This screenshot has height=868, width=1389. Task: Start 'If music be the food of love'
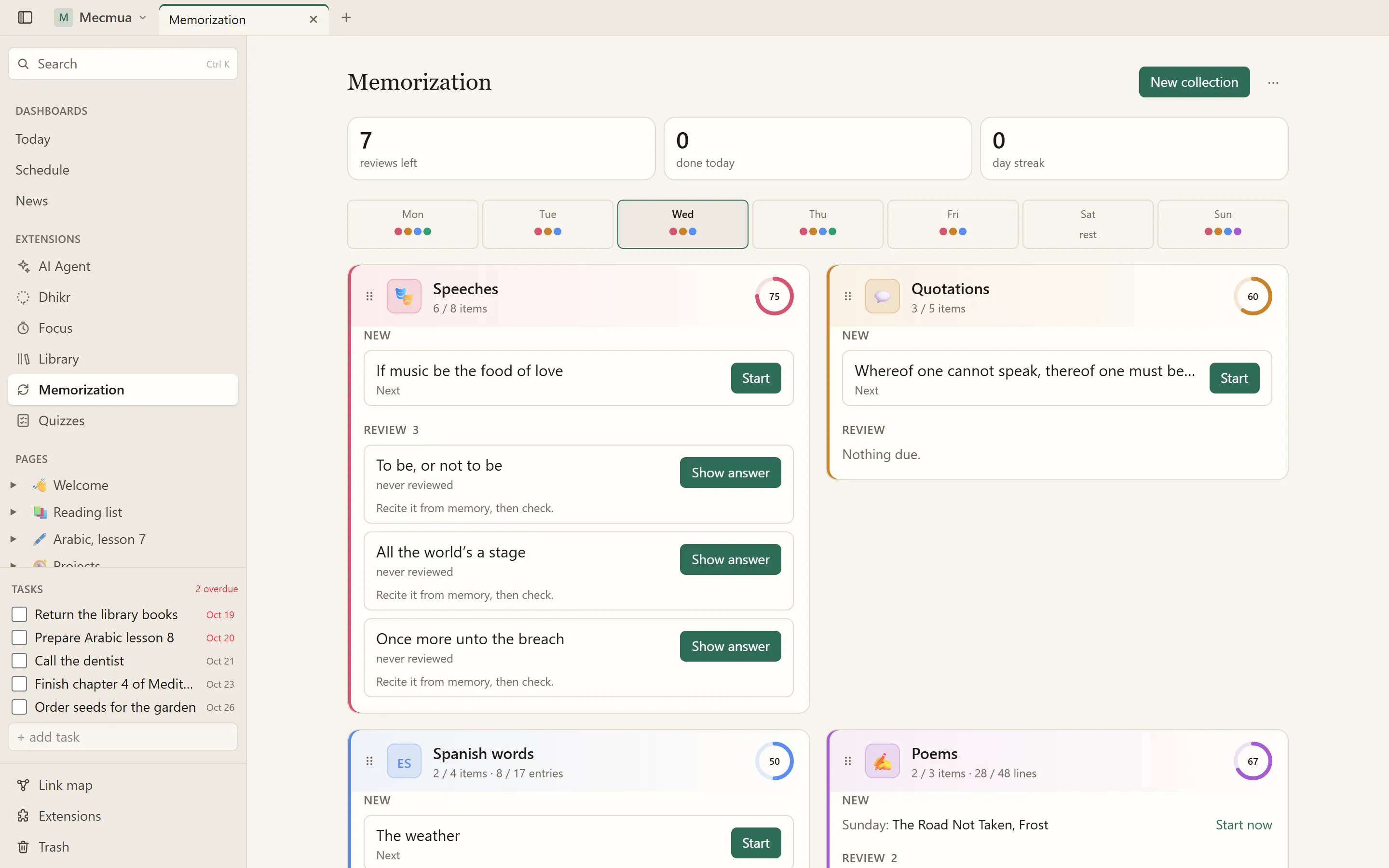[755, 379]
